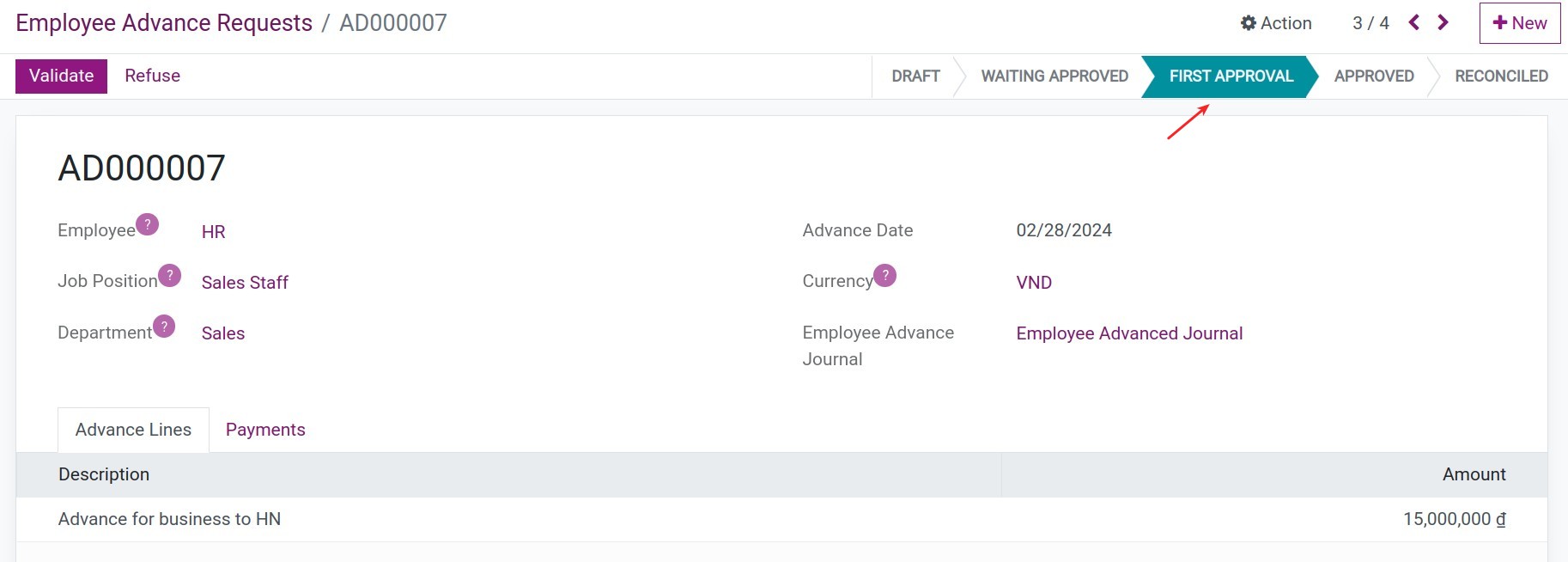
Task: Click the Department help question mark icon
Action: pyautogui.click(x=164, y=327)
